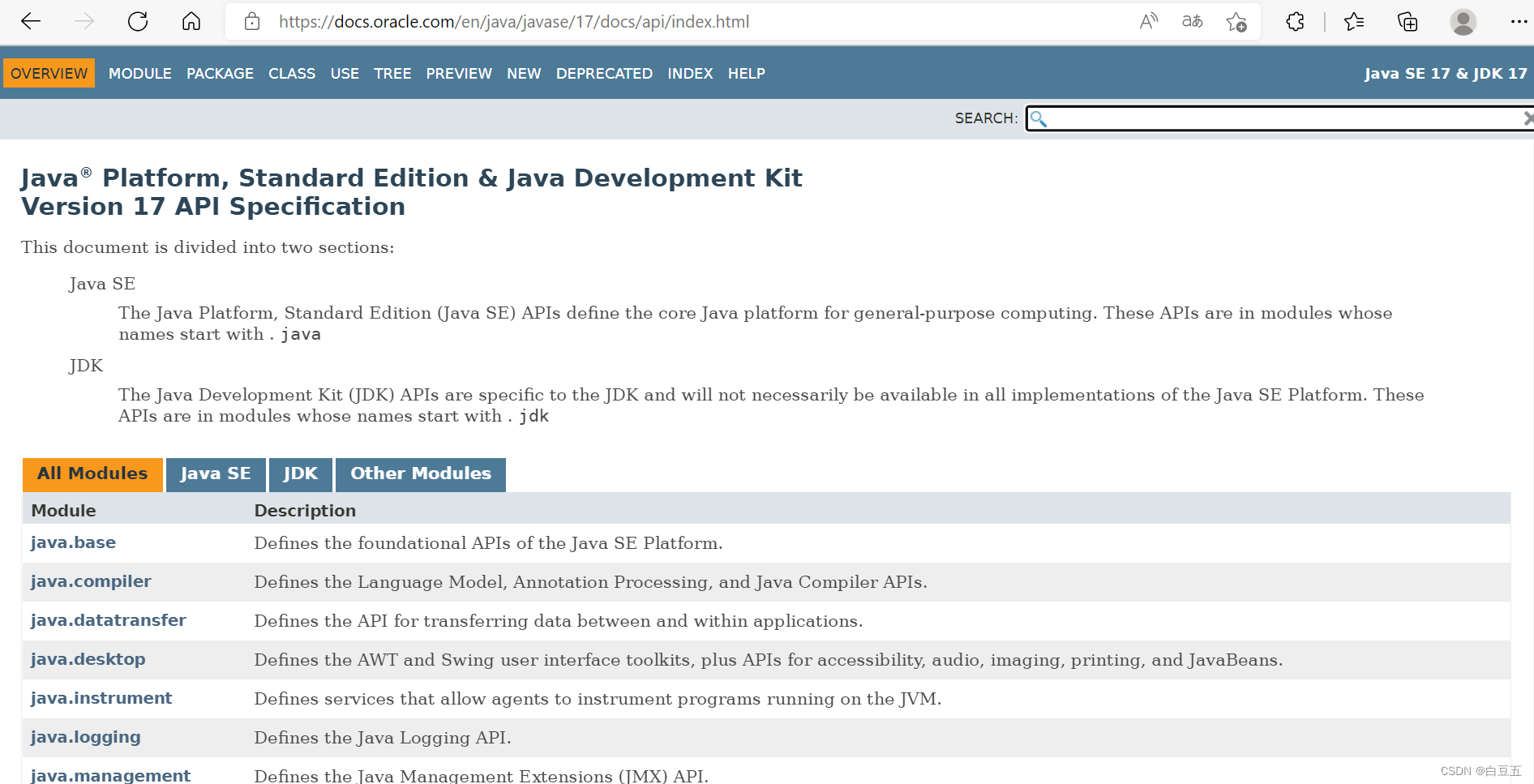This screenshot has height=784, width=1534.
Task: Click 'Defines the Java Logging API.' description
Action: click(383, 738)
